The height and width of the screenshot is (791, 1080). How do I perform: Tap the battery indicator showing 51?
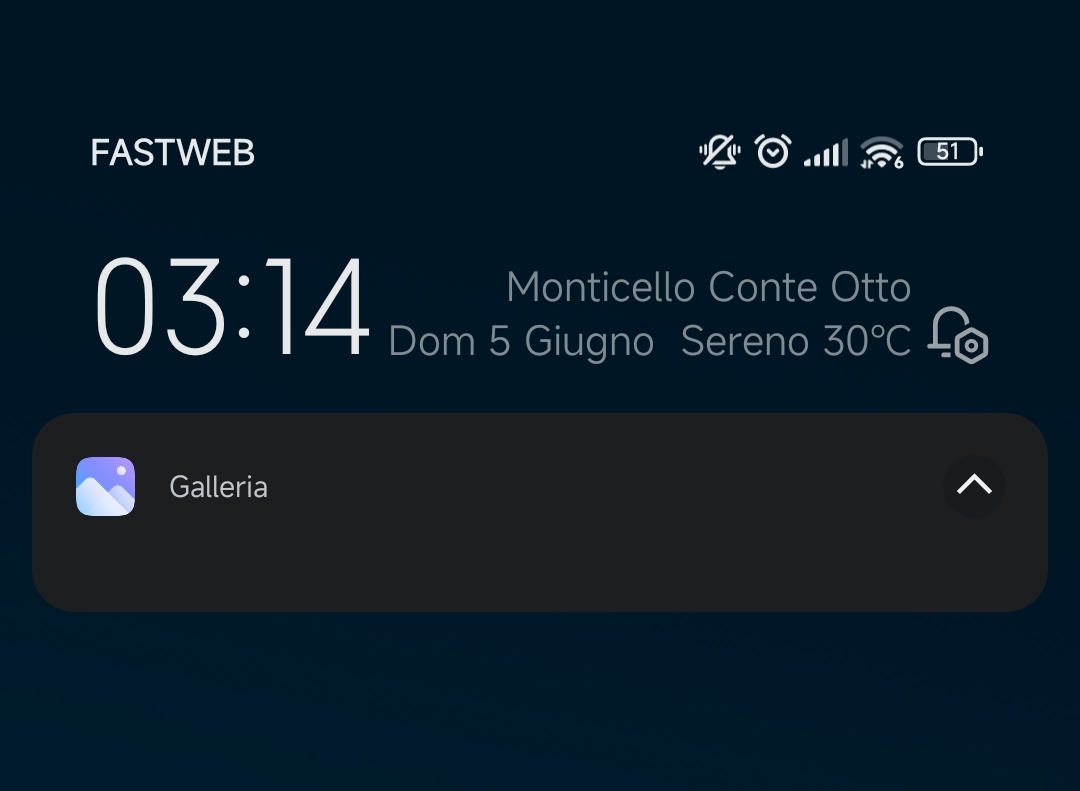[x=950, y=152]
